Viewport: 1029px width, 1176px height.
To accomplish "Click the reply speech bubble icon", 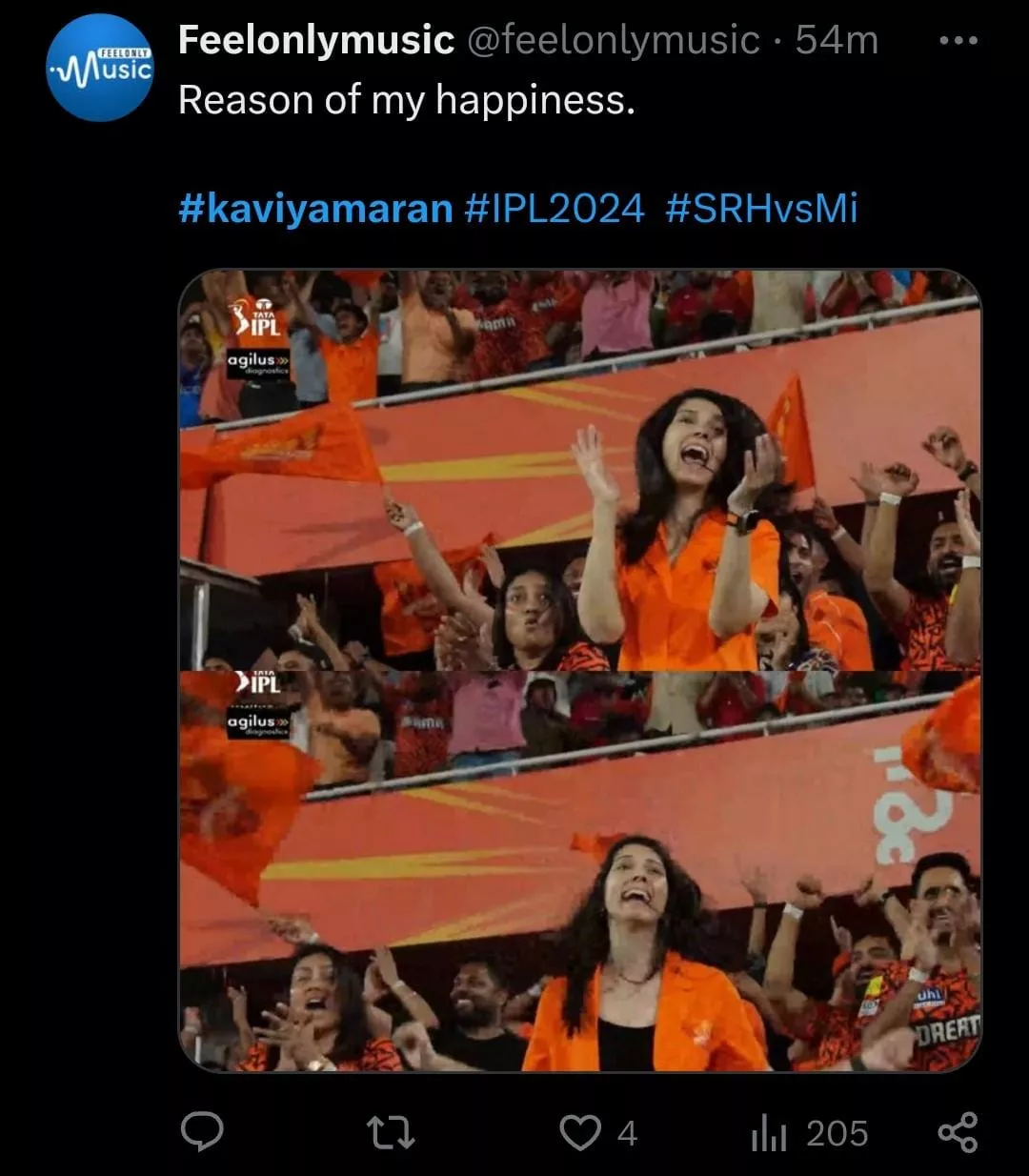I will (202, 1132).
